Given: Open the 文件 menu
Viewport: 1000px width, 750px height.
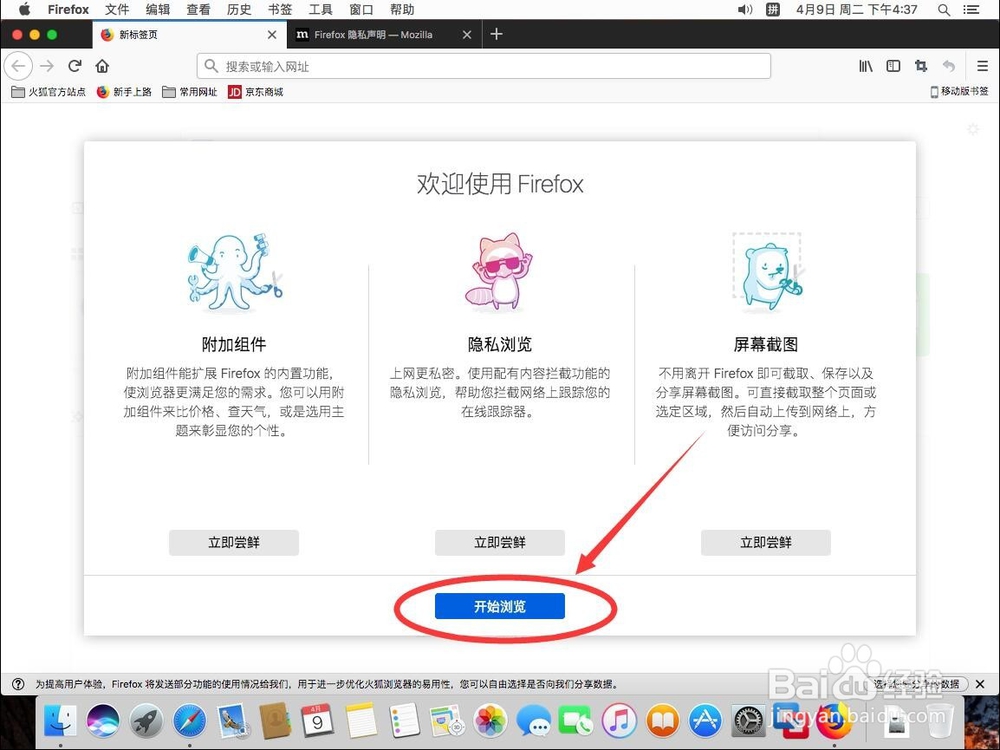Looking at the screenshot, I should [x=117, y=10].
